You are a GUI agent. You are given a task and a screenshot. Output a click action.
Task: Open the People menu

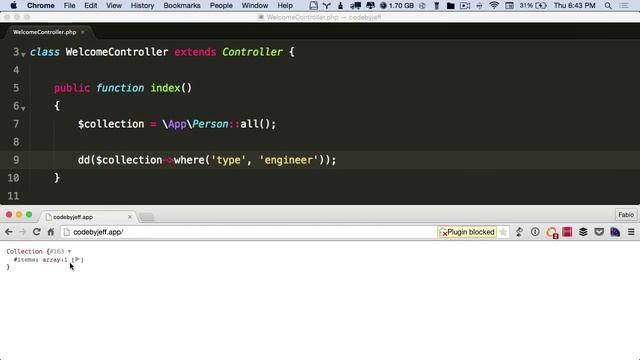pos(221,6)
